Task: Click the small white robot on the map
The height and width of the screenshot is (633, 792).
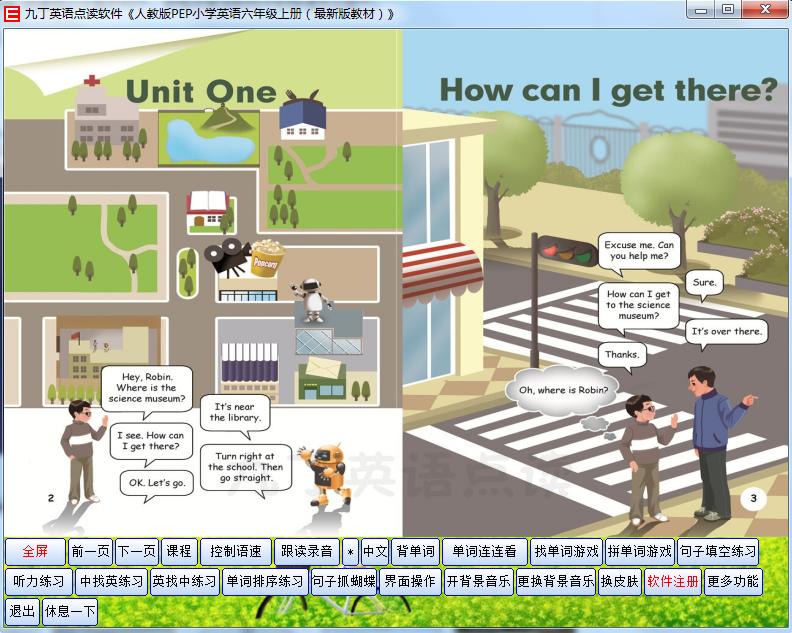Action: [314, 299]
